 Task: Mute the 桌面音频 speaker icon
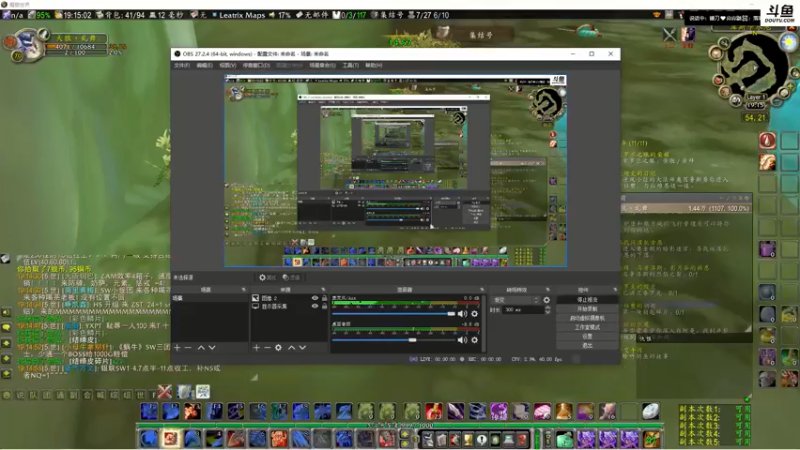tap(462, 340)
